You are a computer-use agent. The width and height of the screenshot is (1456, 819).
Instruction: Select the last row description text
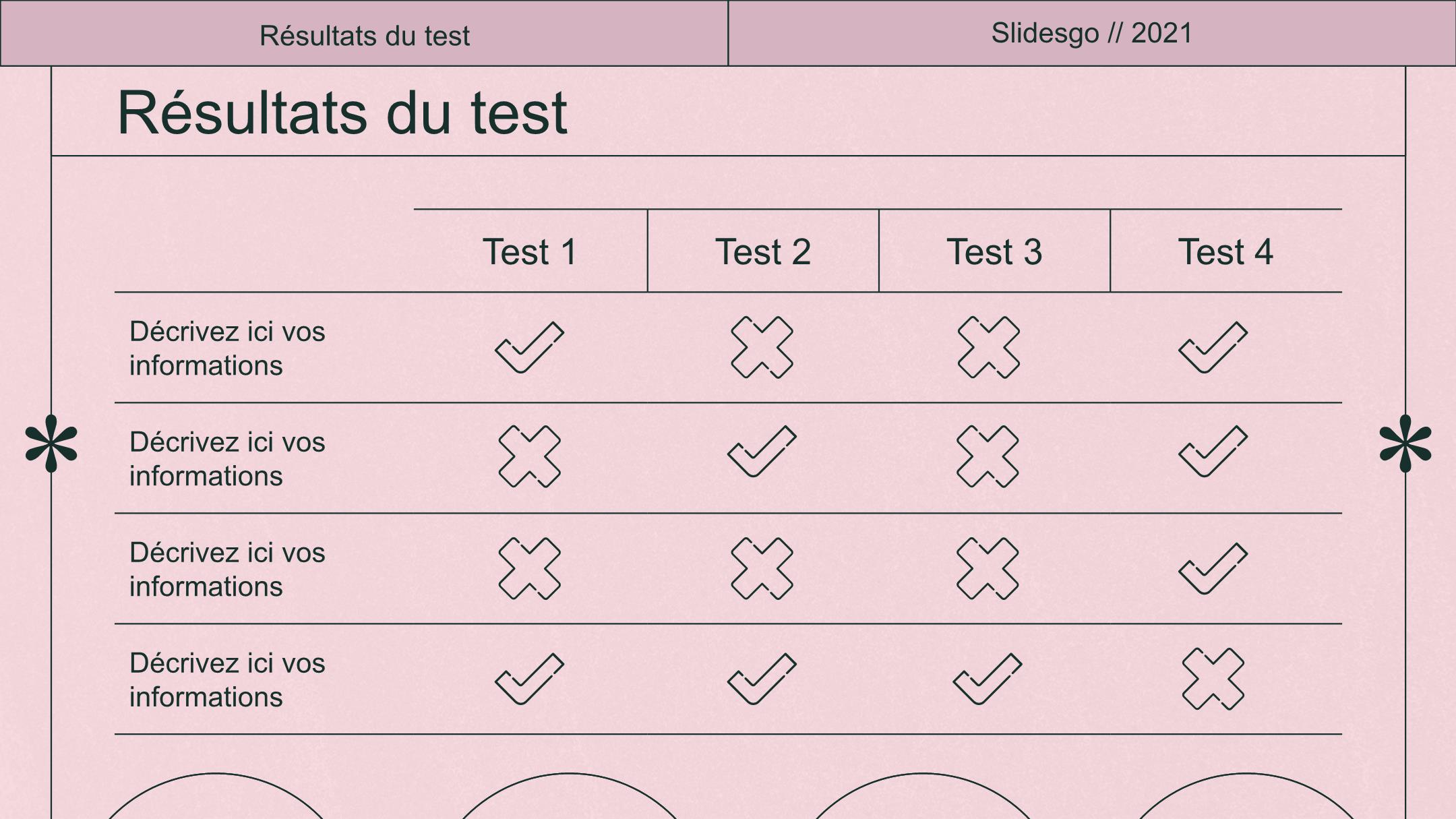pyautogui.click(x=227, y=680)
